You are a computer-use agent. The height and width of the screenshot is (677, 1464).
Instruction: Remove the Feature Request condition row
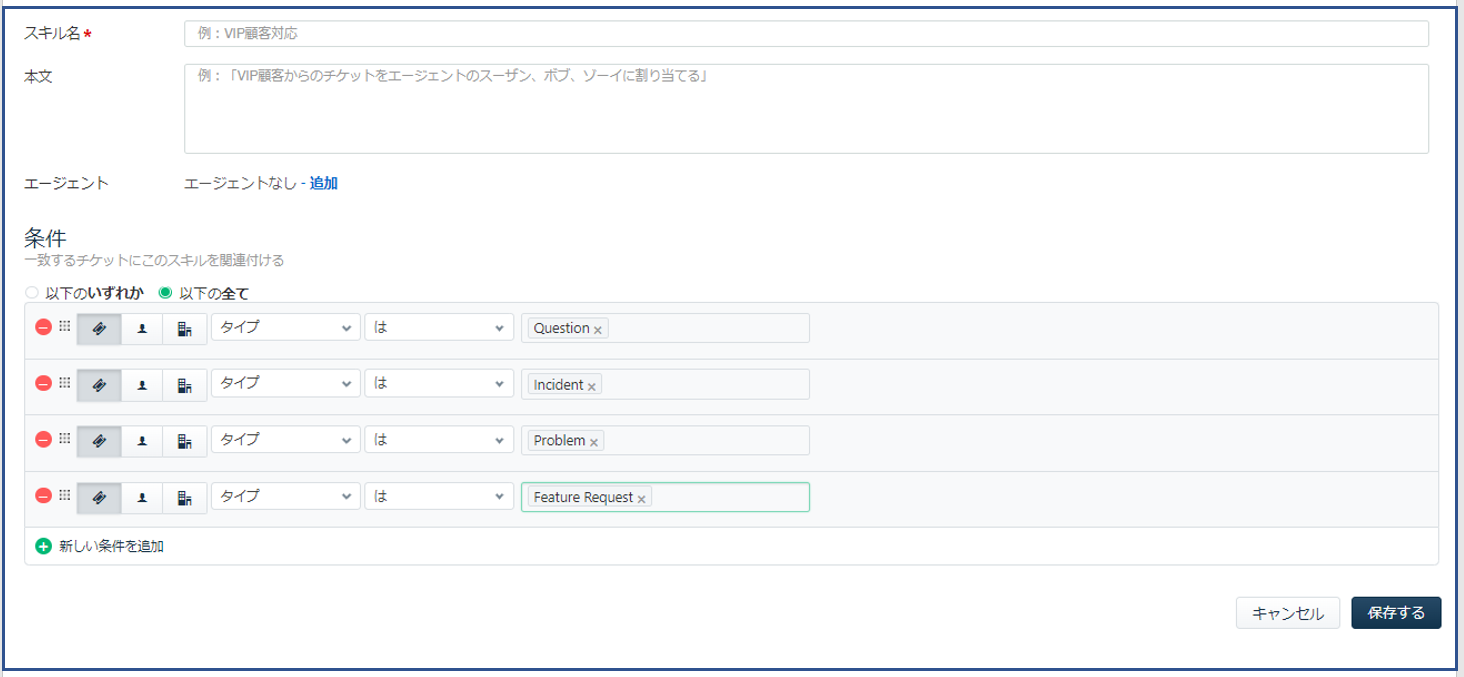[x=43, y=495]
